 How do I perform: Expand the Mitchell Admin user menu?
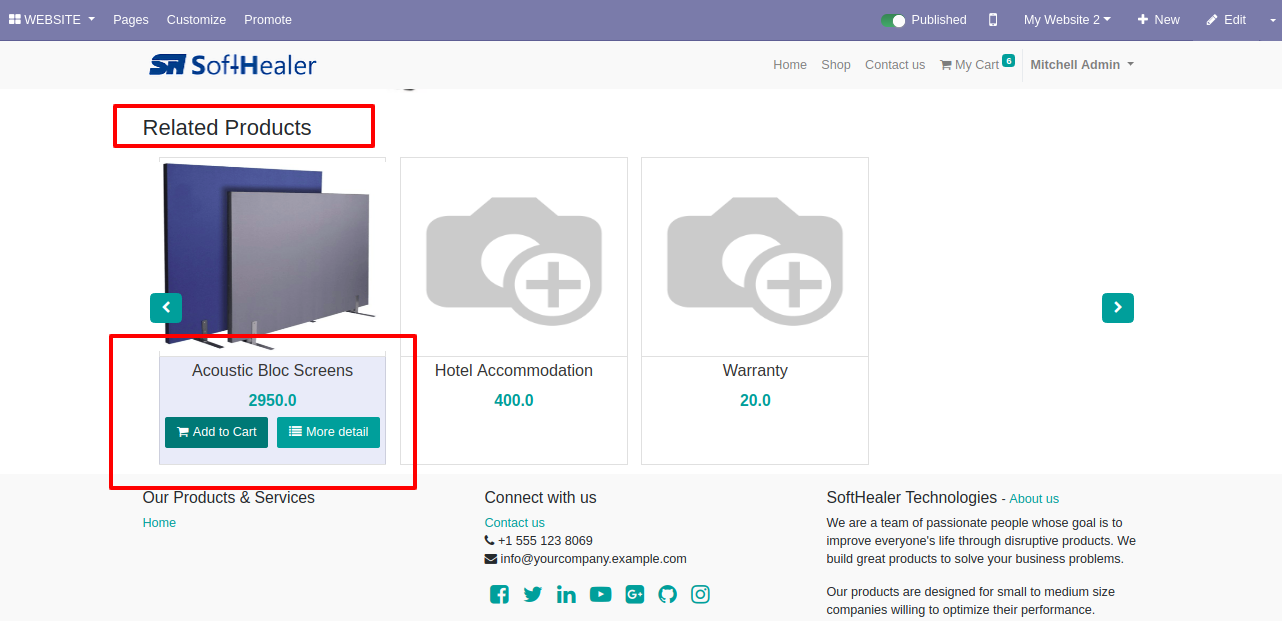1082,65
